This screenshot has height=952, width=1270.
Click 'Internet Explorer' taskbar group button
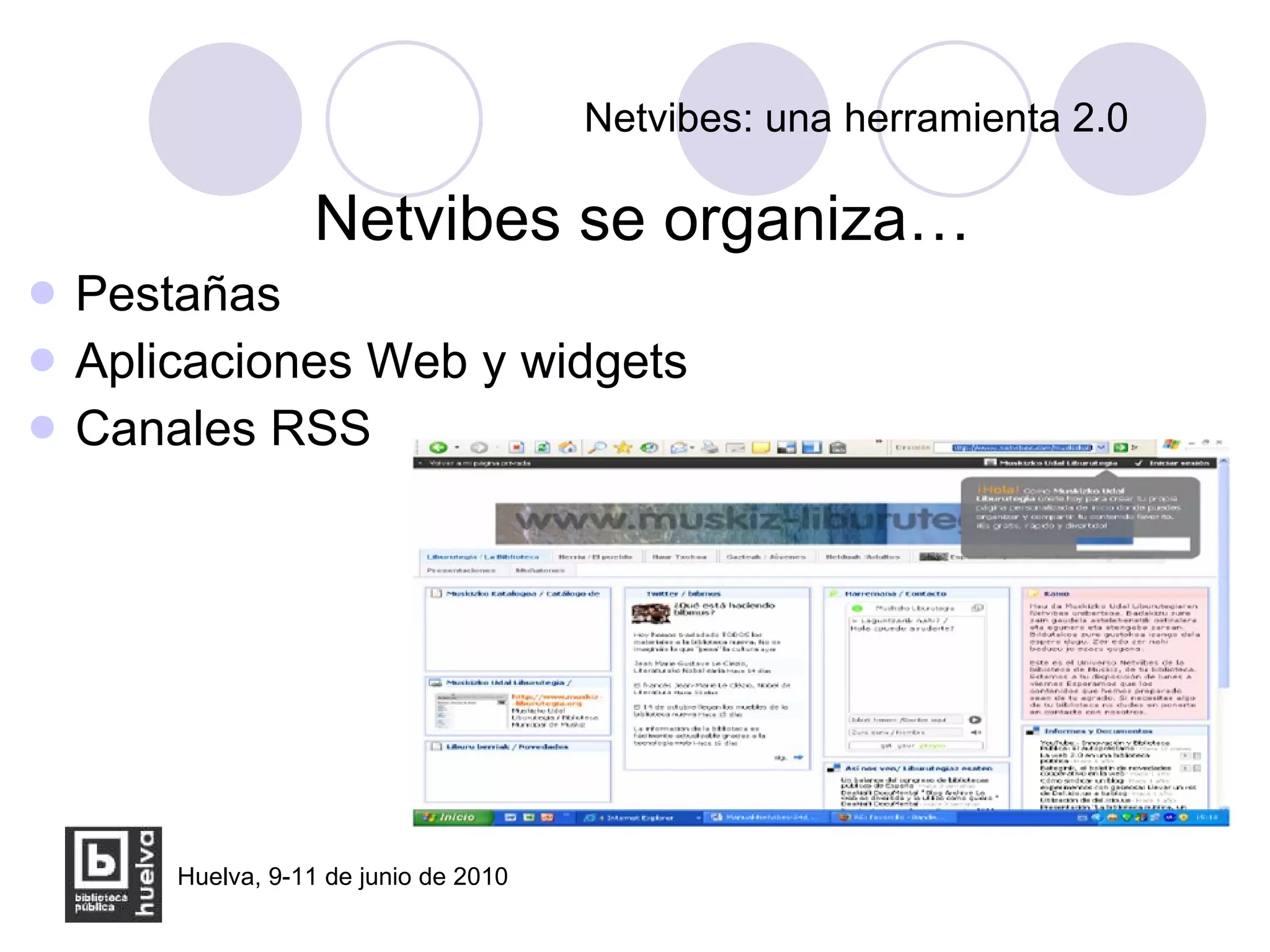pyautogui.click(x=641, y=818)
